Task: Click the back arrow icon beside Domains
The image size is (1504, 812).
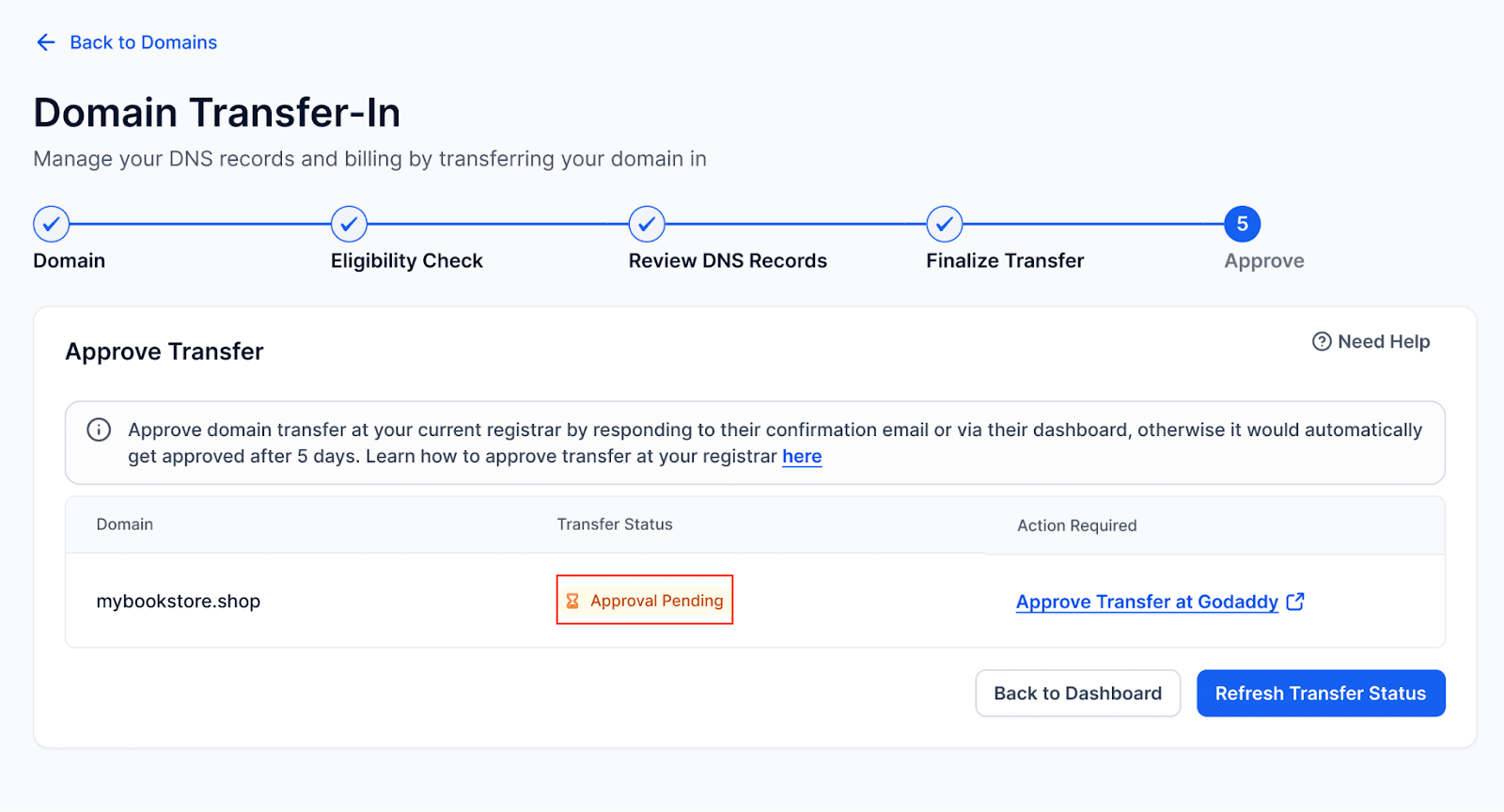Action: (45, 42)
